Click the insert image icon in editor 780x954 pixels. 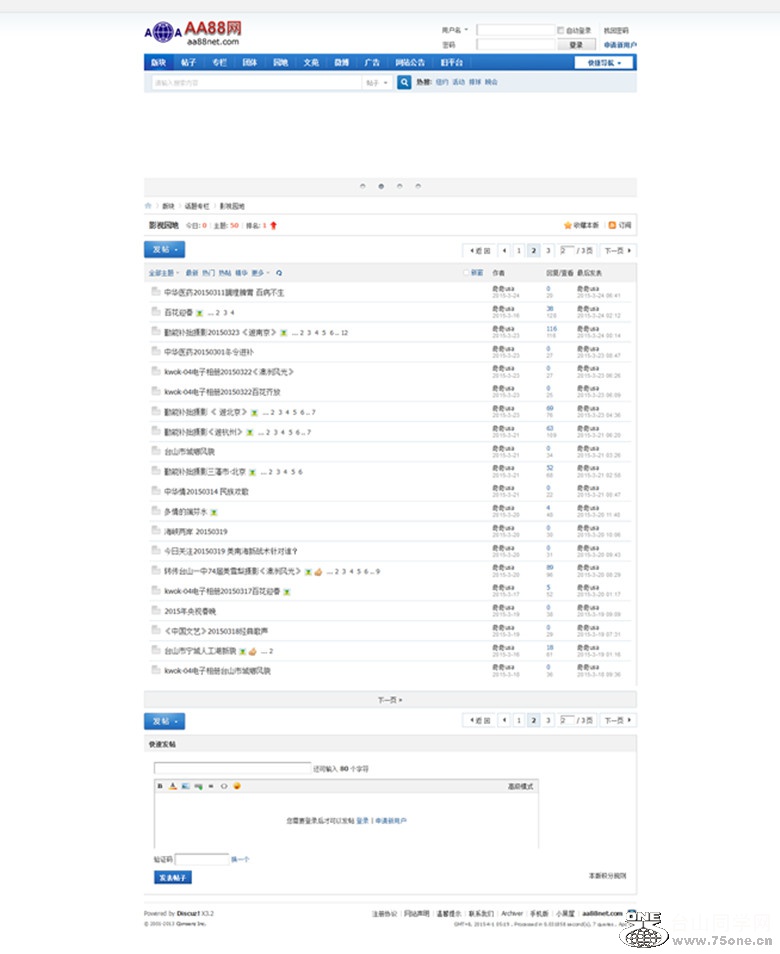[185, 786]
